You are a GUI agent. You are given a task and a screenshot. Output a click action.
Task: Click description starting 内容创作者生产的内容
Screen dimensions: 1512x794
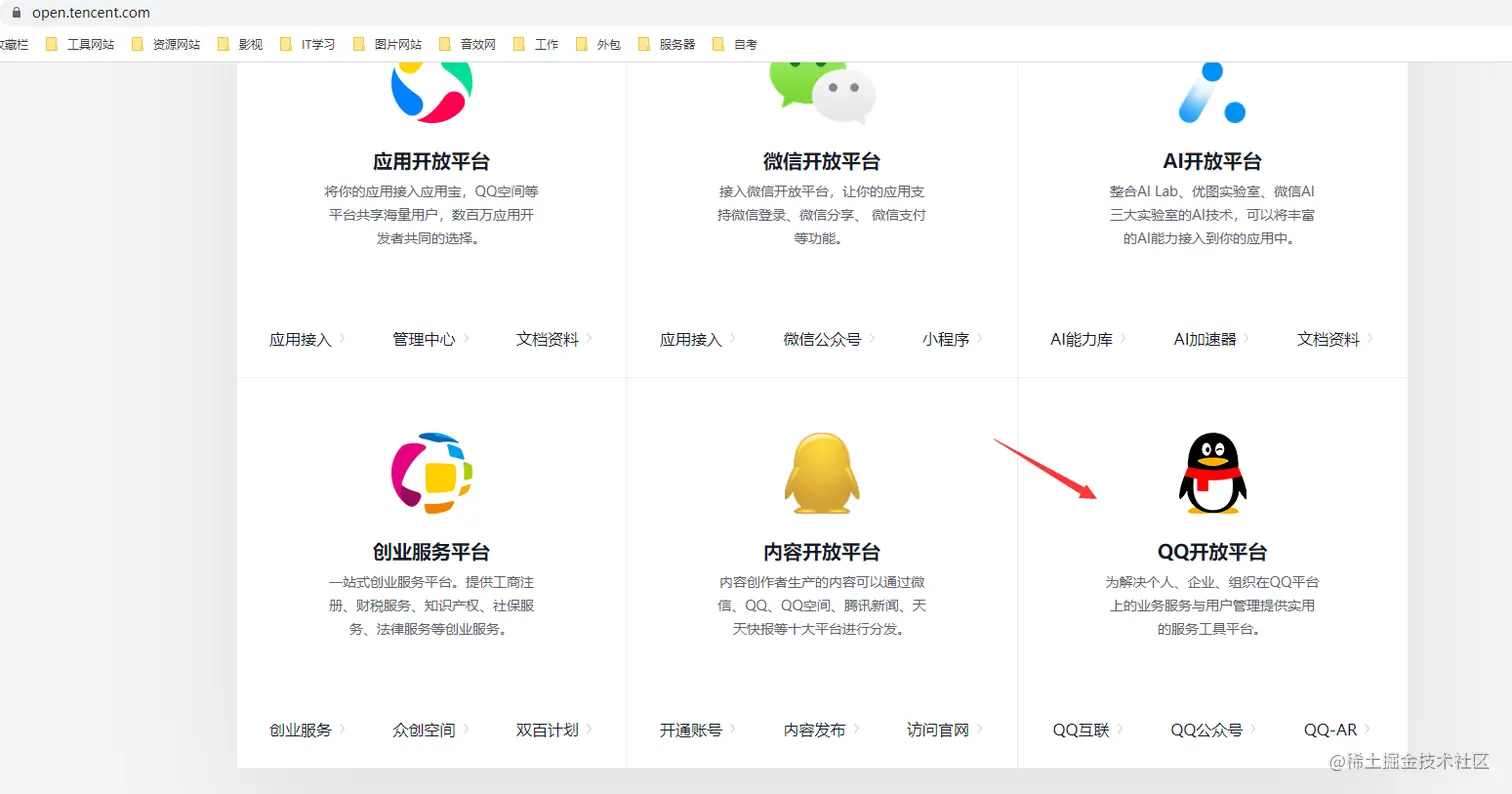point(822,606)
